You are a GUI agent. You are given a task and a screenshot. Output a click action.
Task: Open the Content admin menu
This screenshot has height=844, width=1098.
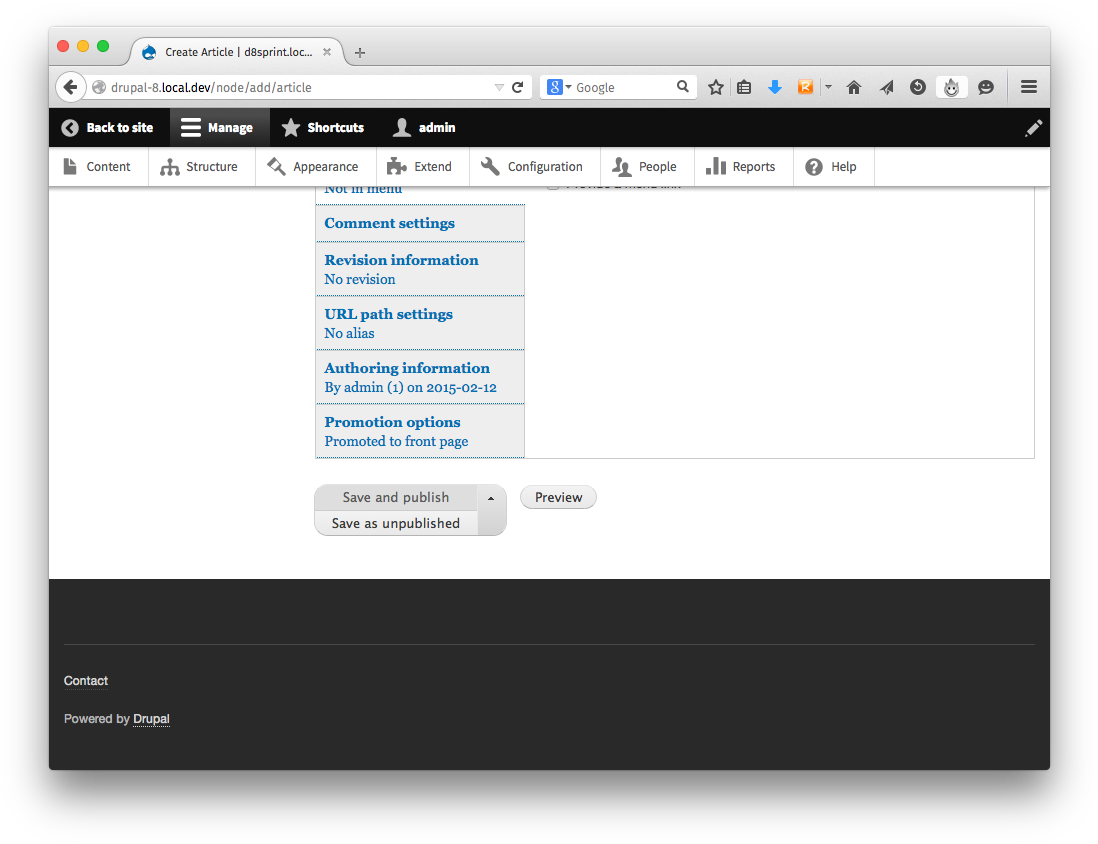[97, 167]
